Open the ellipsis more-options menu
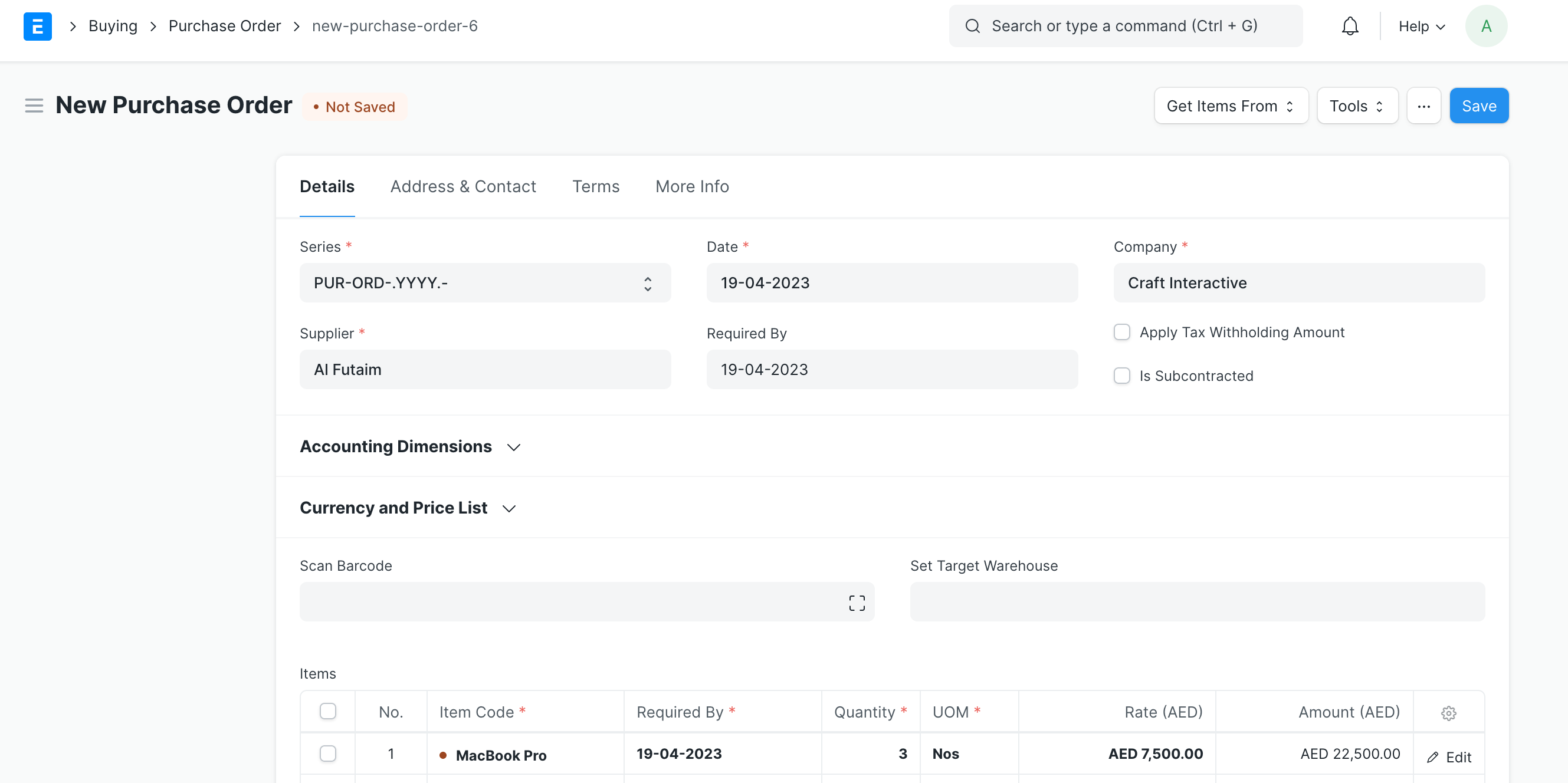Screen dimensions: 1568x783 pos(1423,106)
